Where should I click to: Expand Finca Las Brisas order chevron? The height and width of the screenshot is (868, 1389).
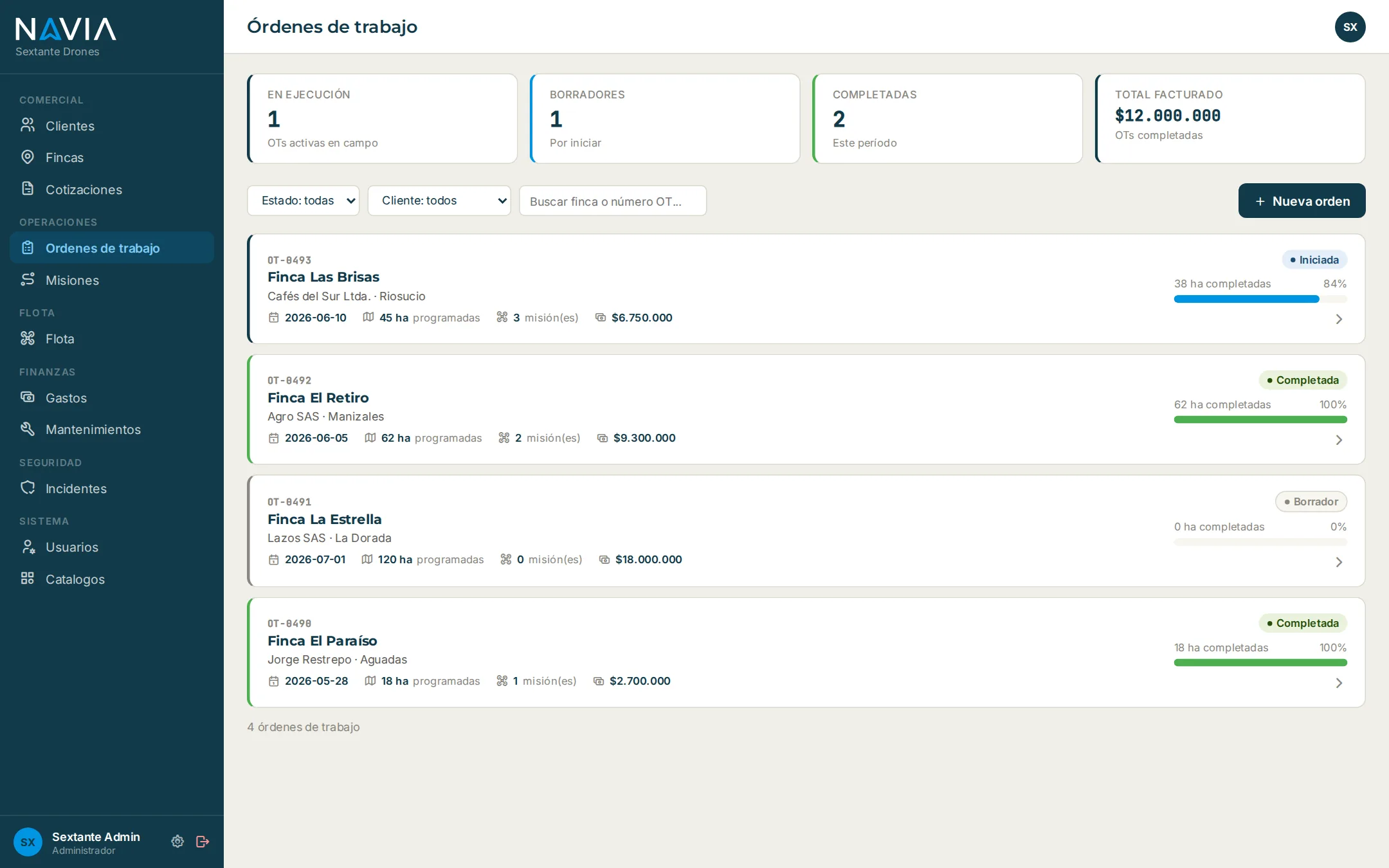click(1339, 320)
